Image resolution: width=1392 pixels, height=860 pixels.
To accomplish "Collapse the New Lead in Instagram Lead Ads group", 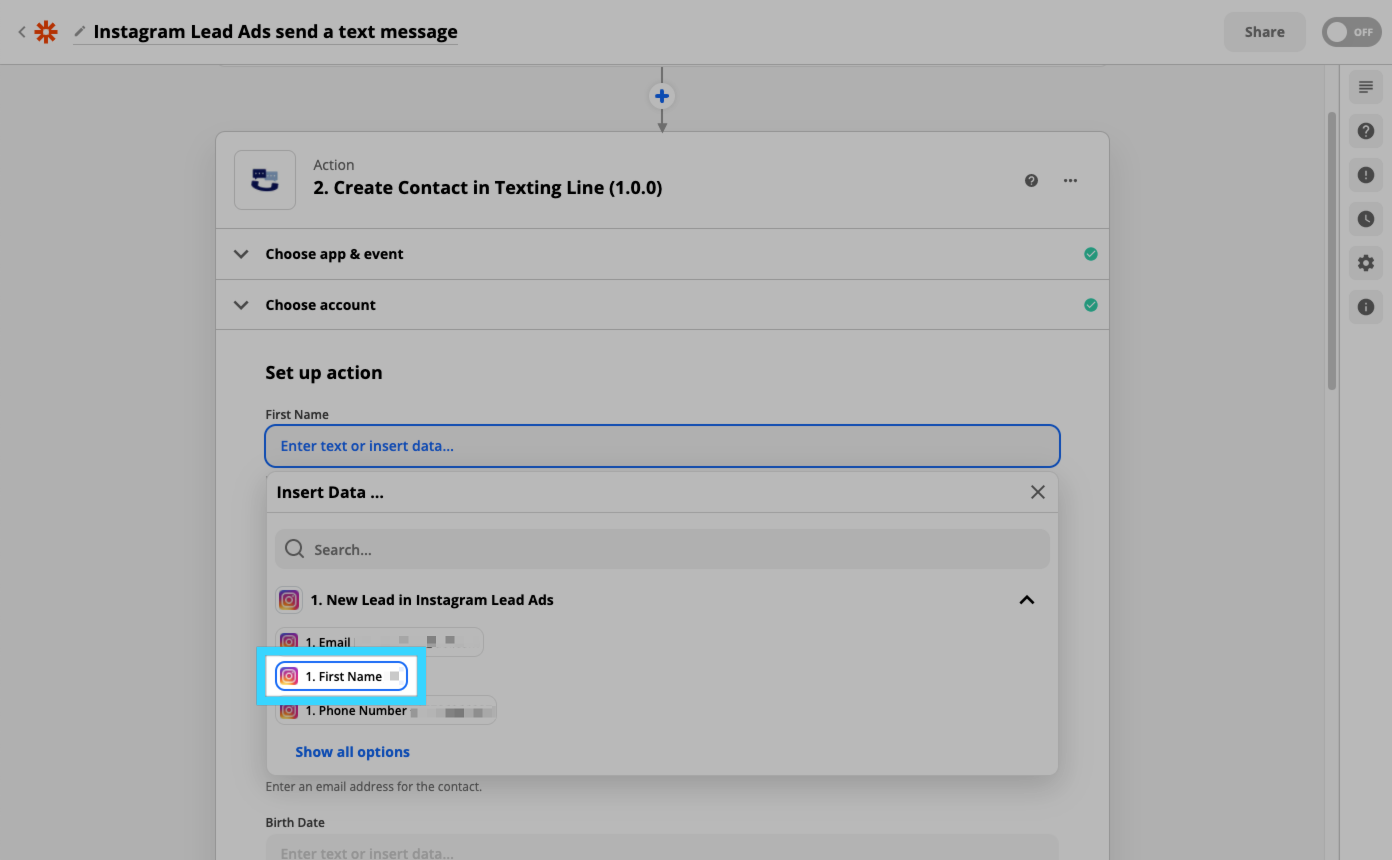I will click(x=1026, y=600).
